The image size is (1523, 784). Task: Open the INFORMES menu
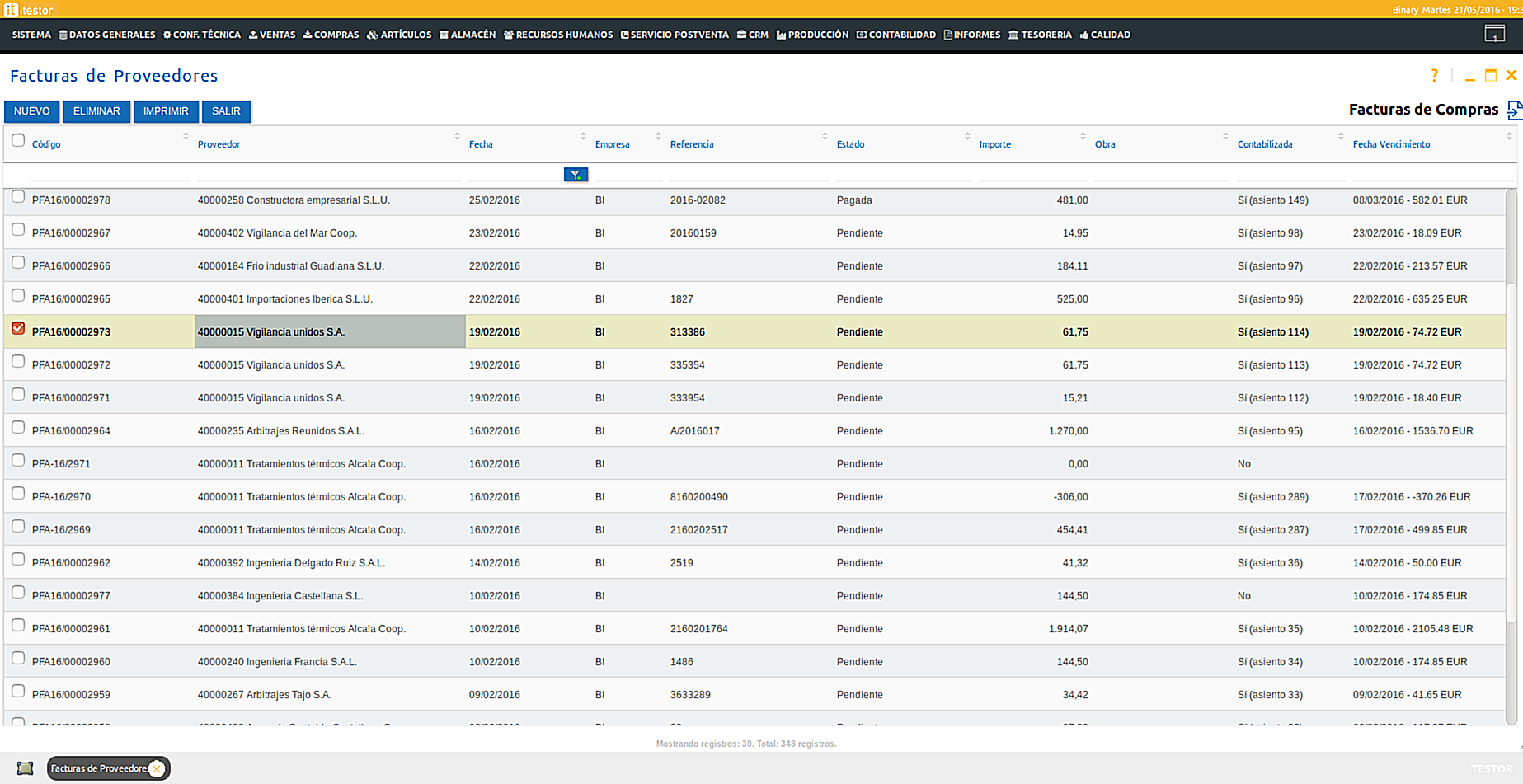972,35
